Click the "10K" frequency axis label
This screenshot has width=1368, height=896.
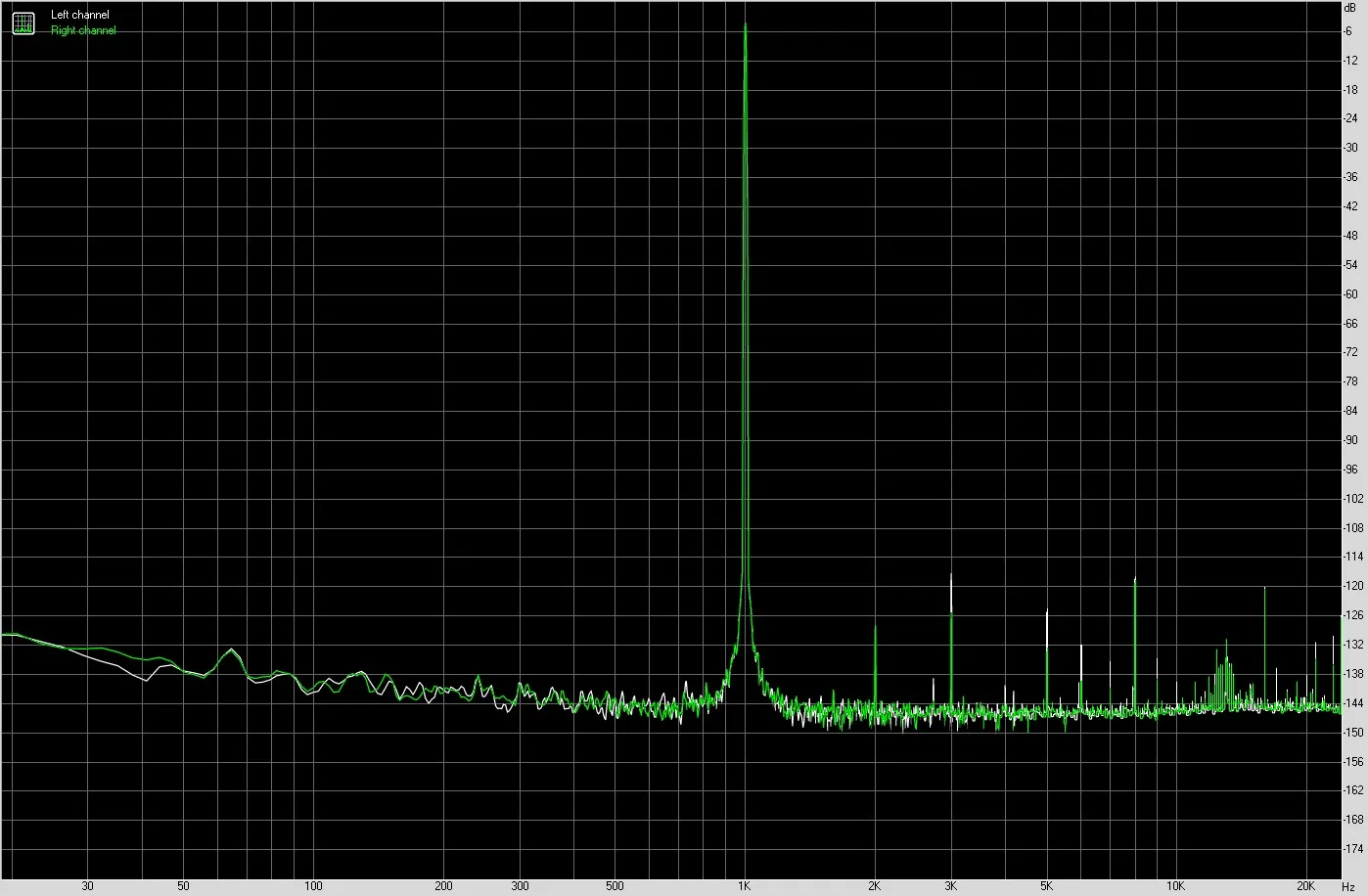1176,886
